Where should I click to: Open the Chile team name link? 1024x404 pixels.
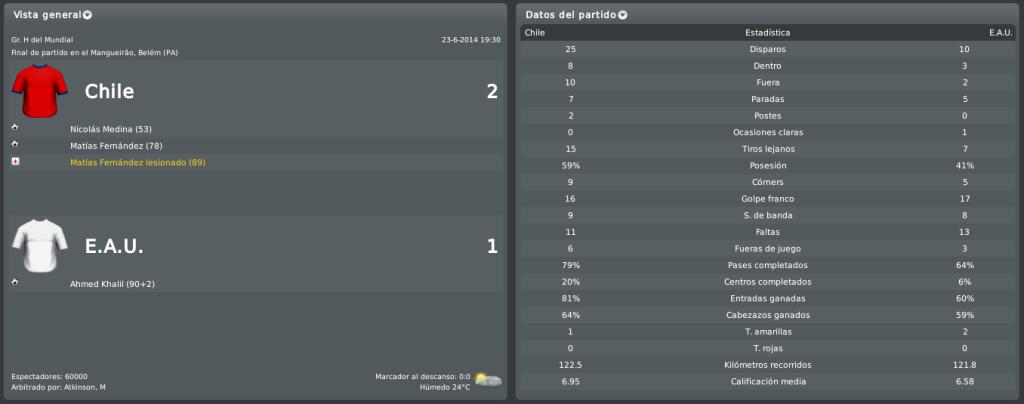click(109, 91)
